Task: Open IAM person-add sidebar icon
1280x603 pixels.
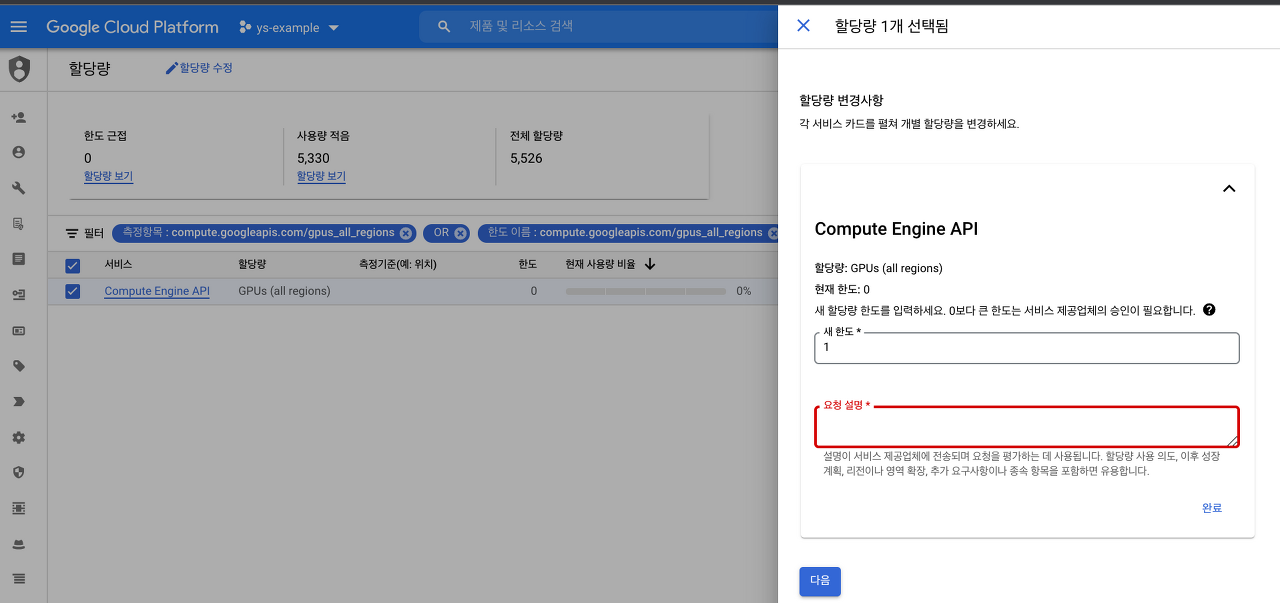Action: (x=18, y=117)
